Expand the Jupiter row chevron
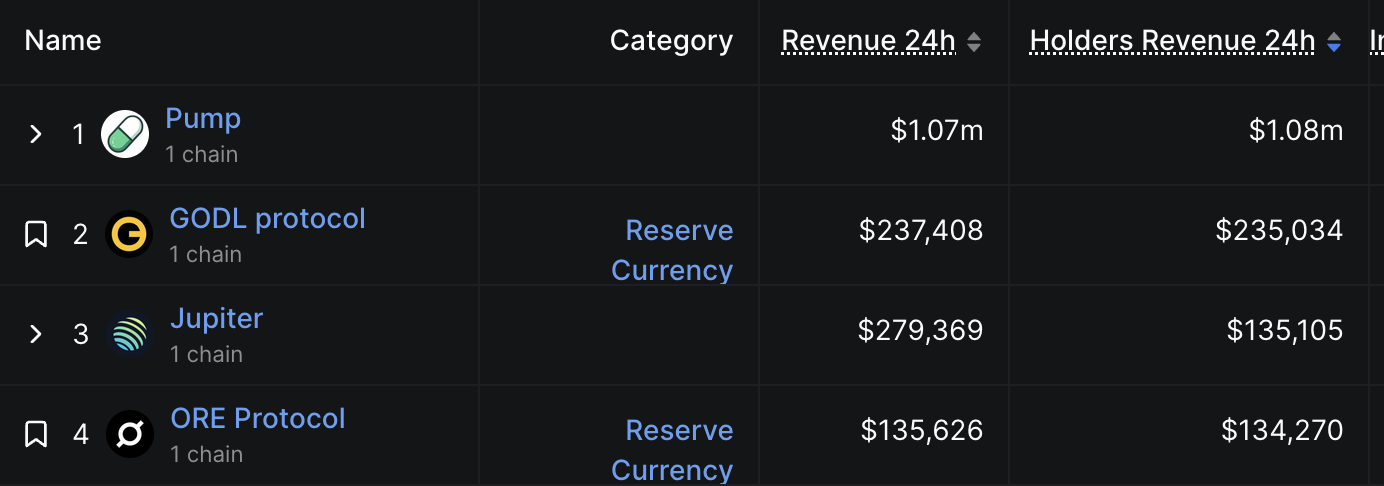The image size is (1384, 486). pos(36,334)
